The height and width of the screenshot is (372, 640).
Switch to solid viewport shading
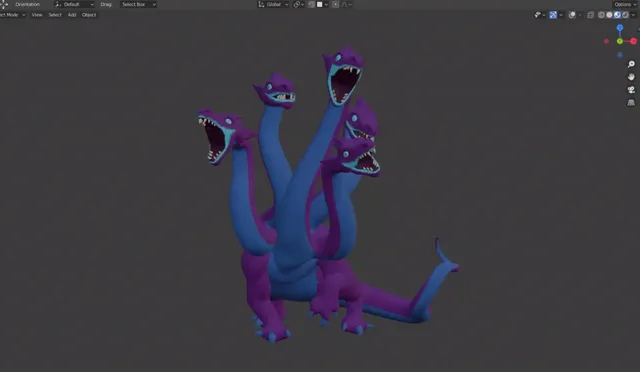pyautogui.click(x=609, y=15)
